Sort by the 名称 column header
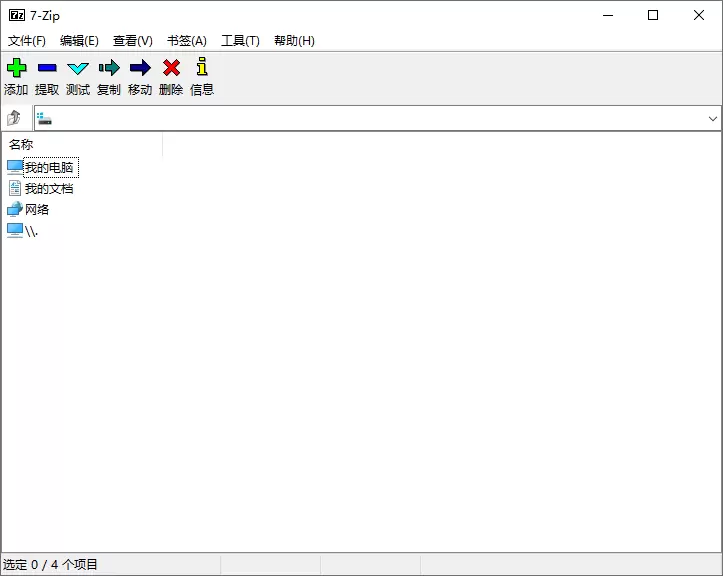The image size is (723, 576). click(x=83, y=144)
